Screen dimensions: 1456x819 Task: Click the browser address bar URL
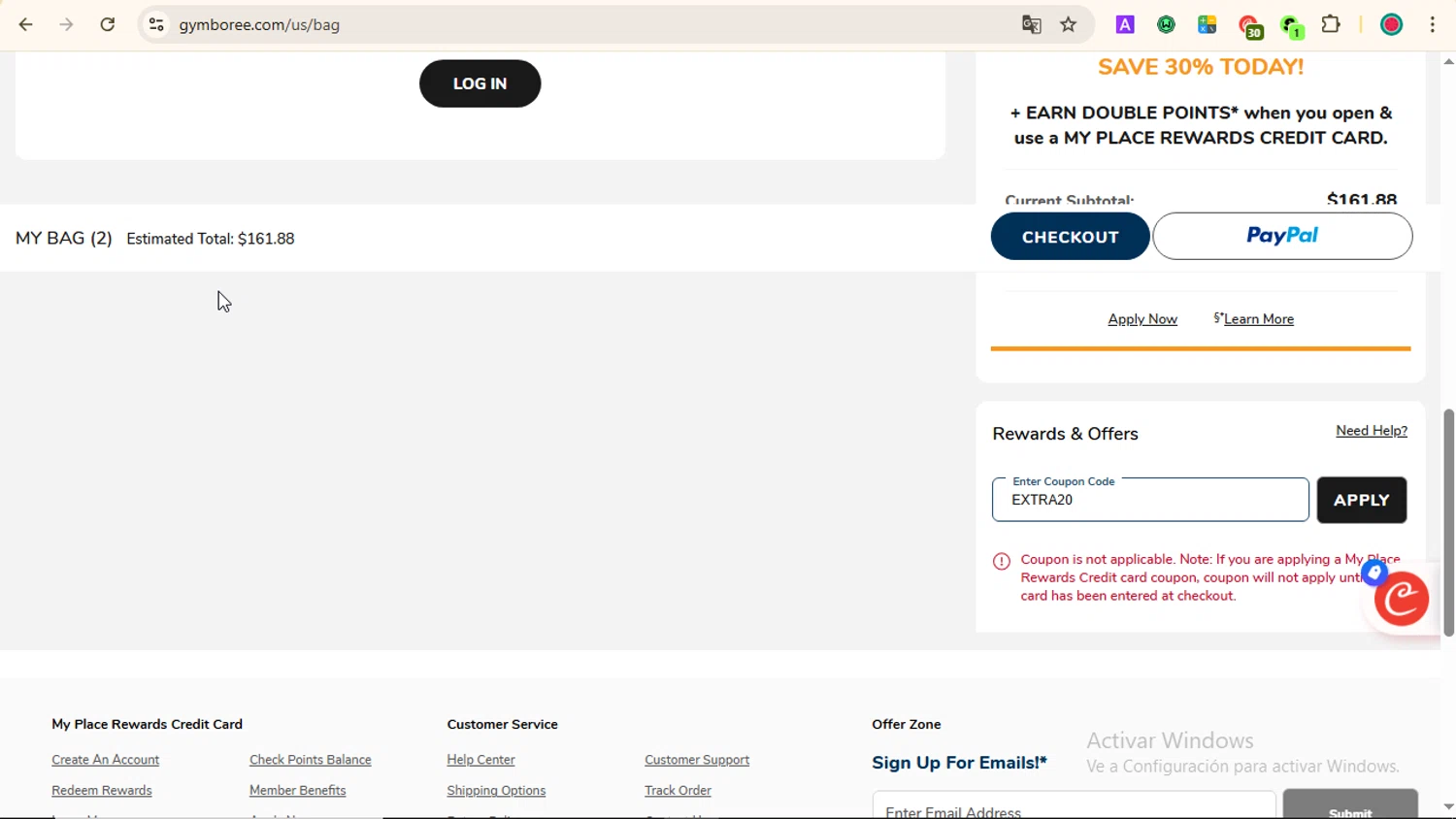point(259,25)
